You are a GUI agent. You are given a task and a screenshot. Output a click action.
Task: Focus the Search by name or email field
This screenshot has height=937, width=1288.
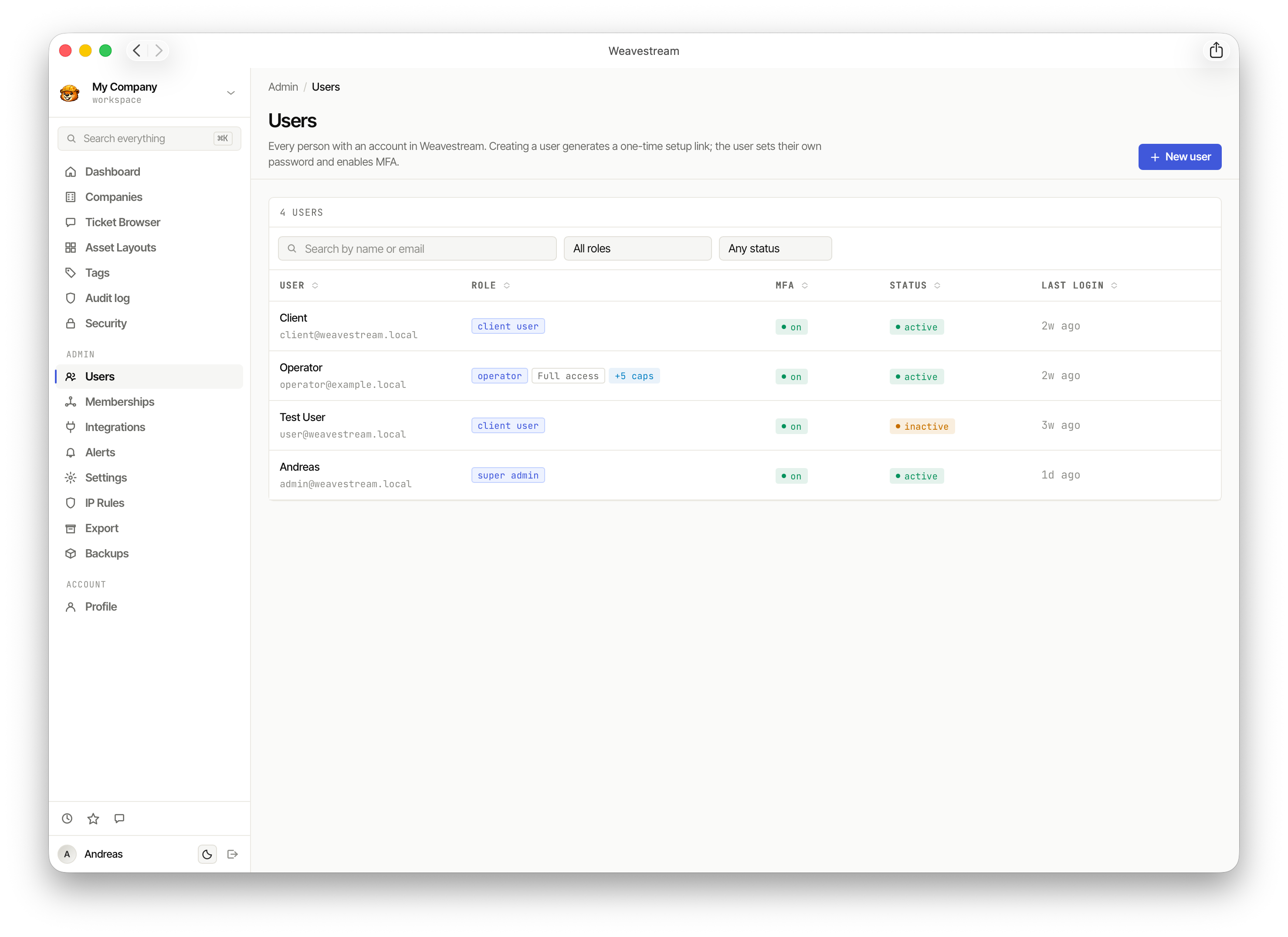tap(417, 249)
